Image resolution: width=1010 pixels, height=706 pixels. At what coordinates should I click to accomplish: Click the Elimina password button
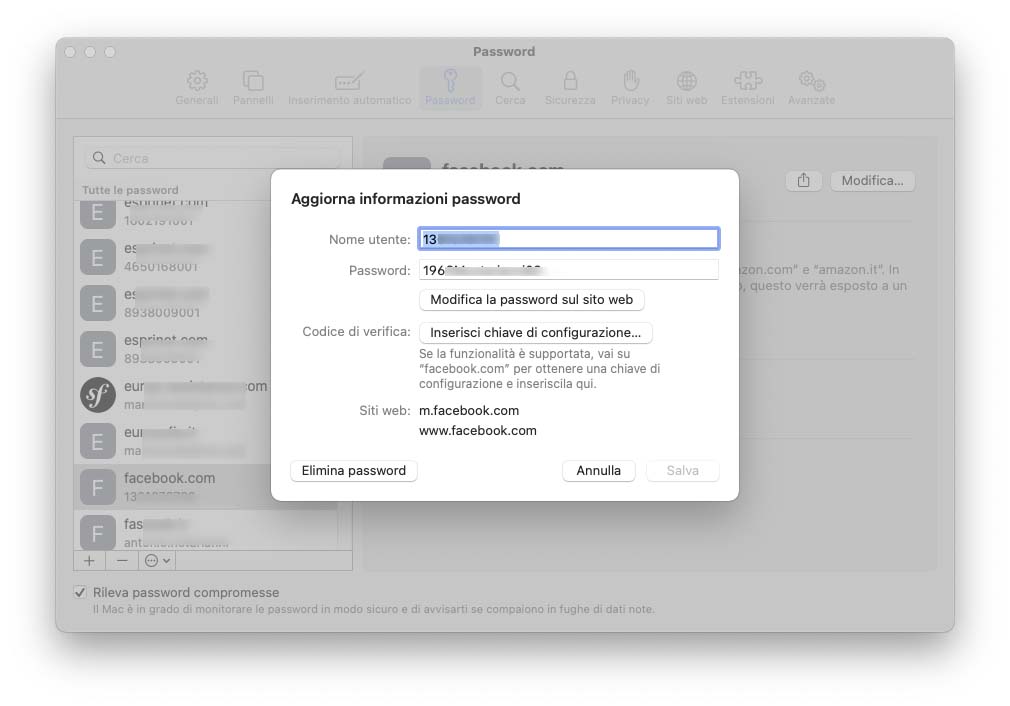click(x=354, y=471)
